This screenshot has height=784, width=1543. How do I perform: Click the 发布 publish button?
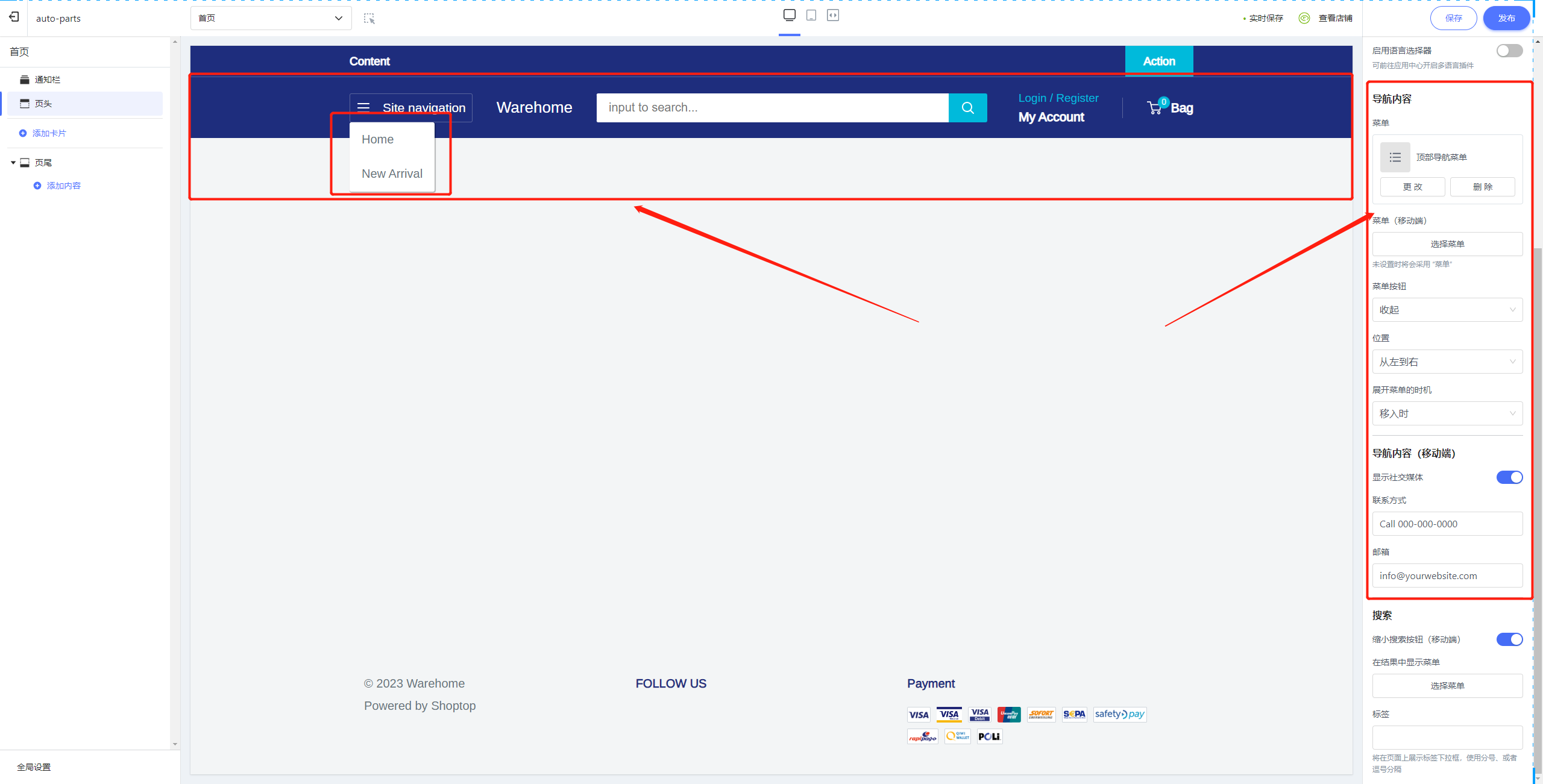(x=1506, y=18)
